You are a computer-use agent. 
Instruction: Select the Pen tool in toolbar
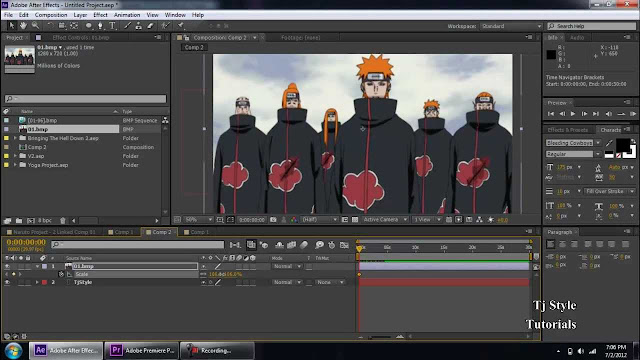coord(100,26)
